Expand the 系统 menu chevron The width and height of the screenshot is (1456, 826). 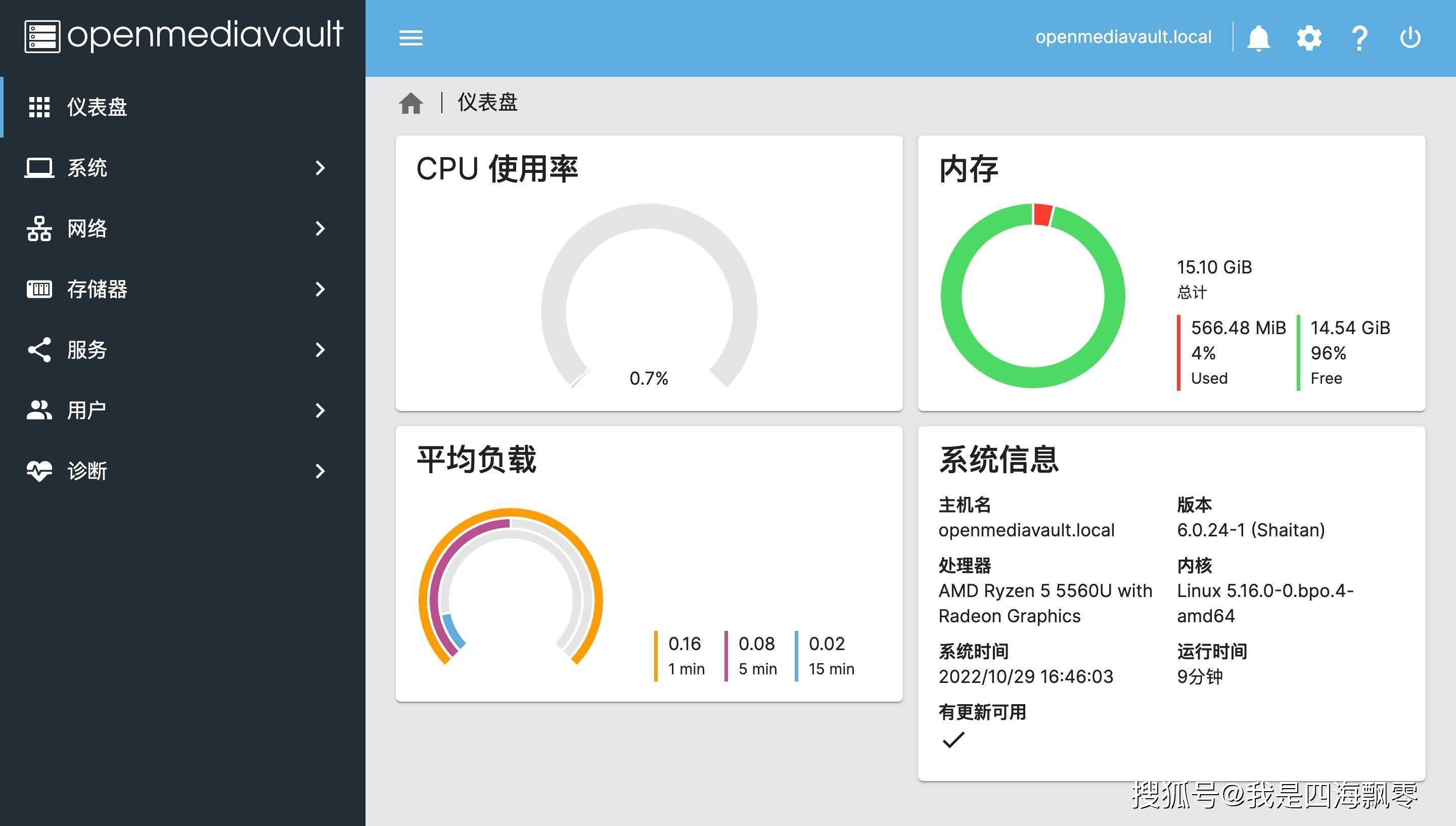click(321, 168)
